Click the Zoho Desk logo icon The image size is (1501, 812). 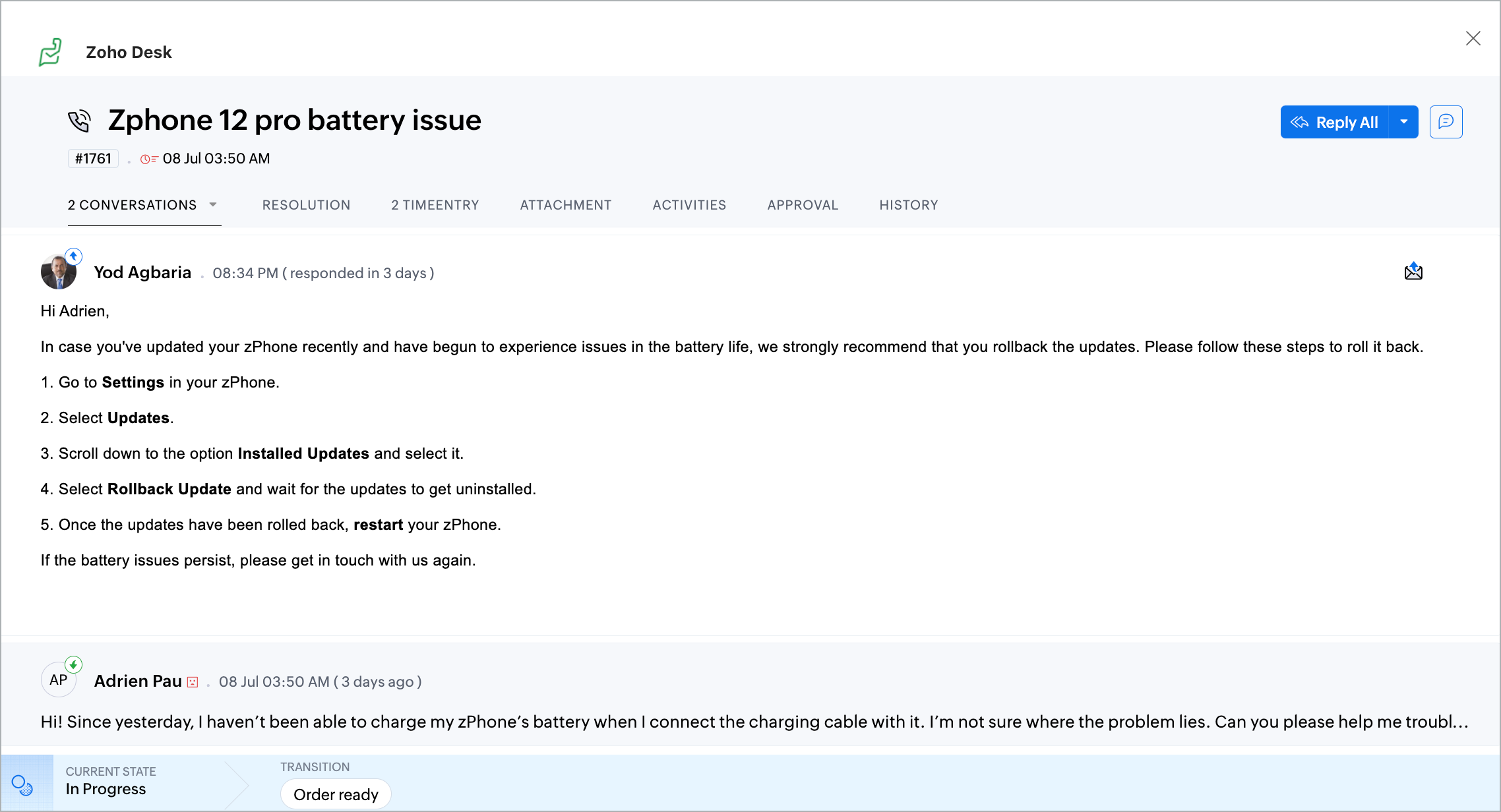(50, 52)
